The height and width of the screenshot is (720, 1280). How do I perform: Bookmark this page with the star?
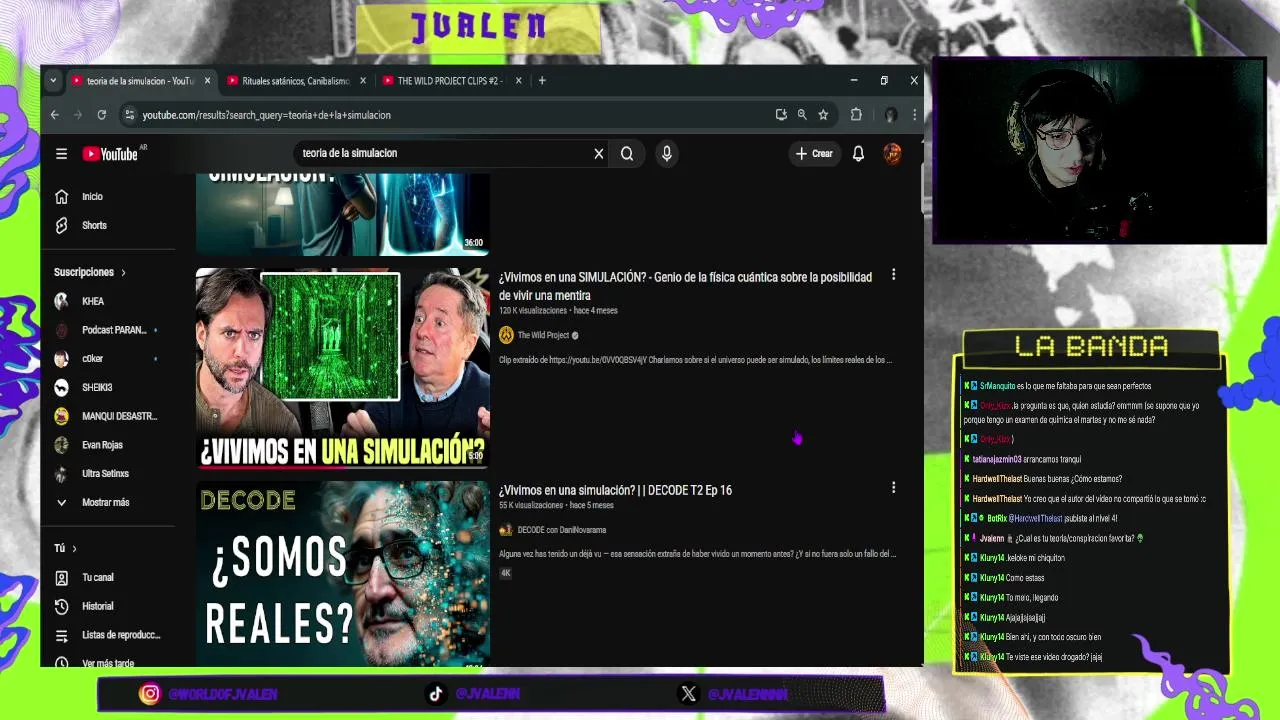(823, 115)
